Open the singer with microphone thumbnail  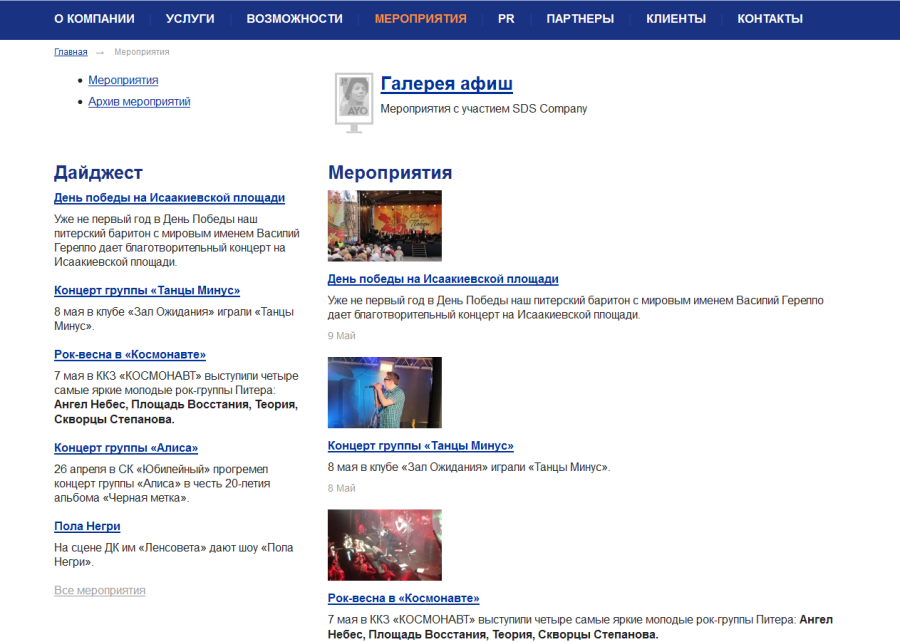(x=385, y=392)
